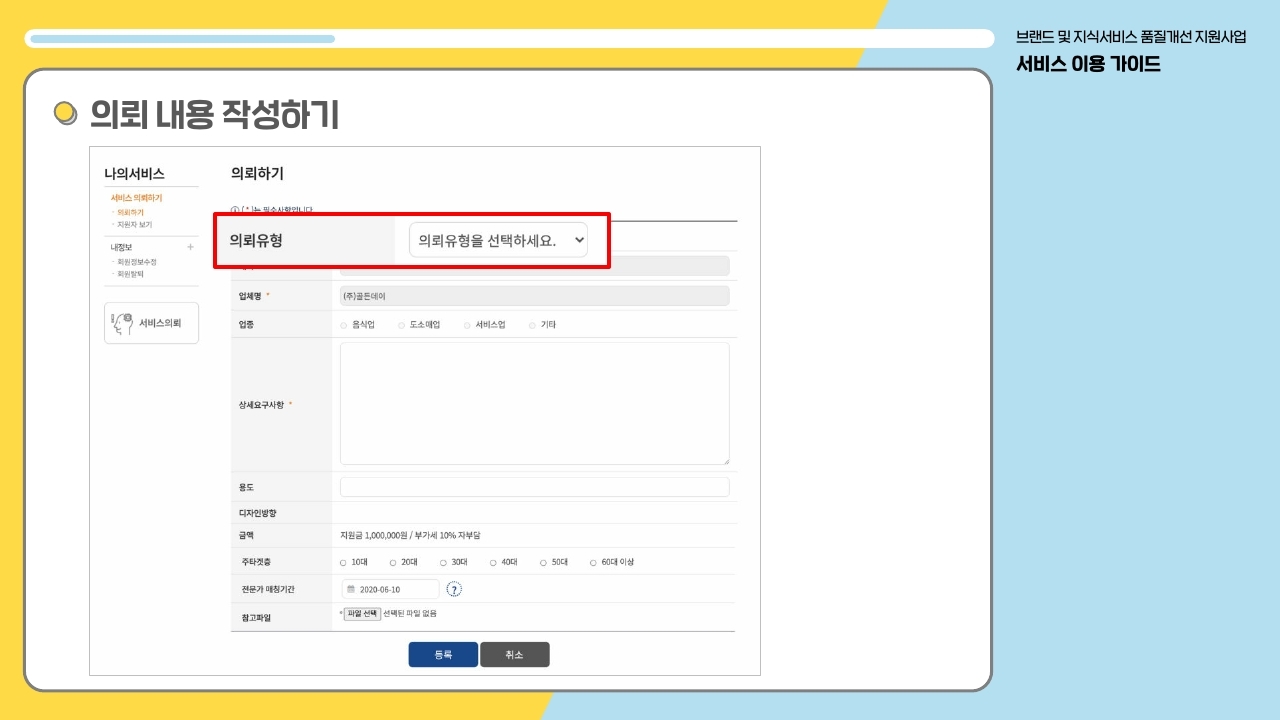This screenshot has width=1280, height=720.
Task: Open 지원자 보기 sidebar item
Action: coord(134,224)
